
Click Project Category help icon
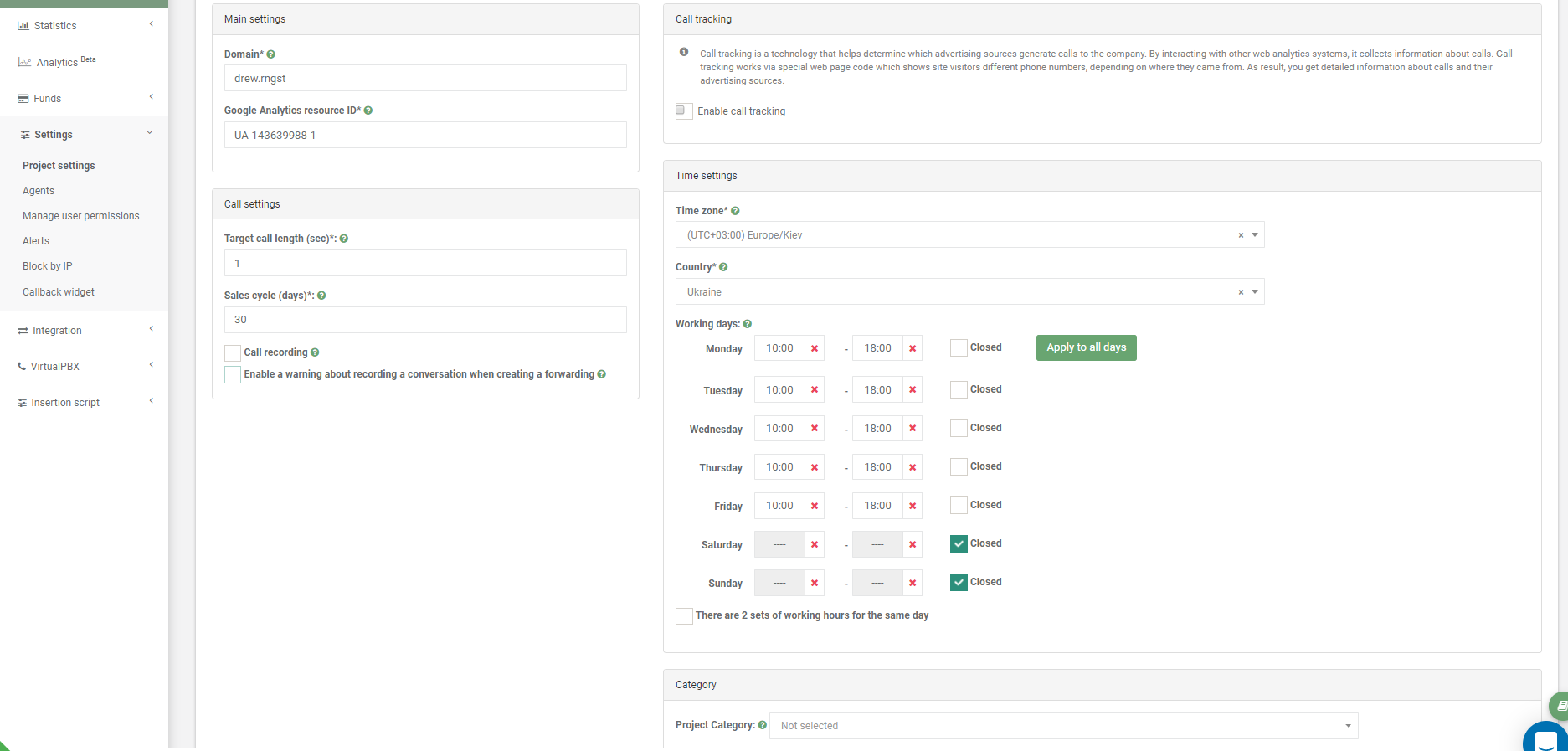763,725
